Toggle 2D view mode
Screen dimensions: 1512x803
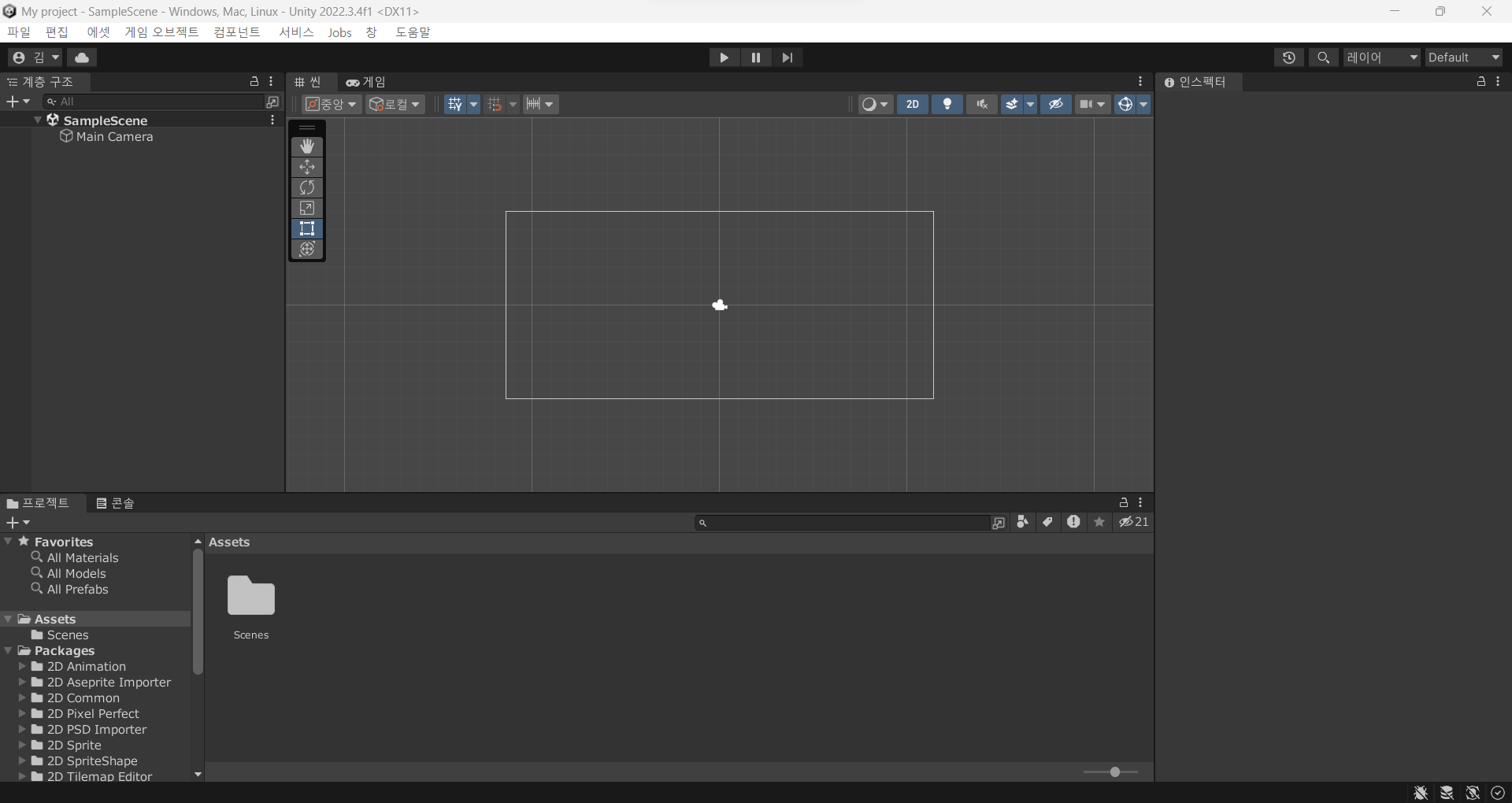913,104
